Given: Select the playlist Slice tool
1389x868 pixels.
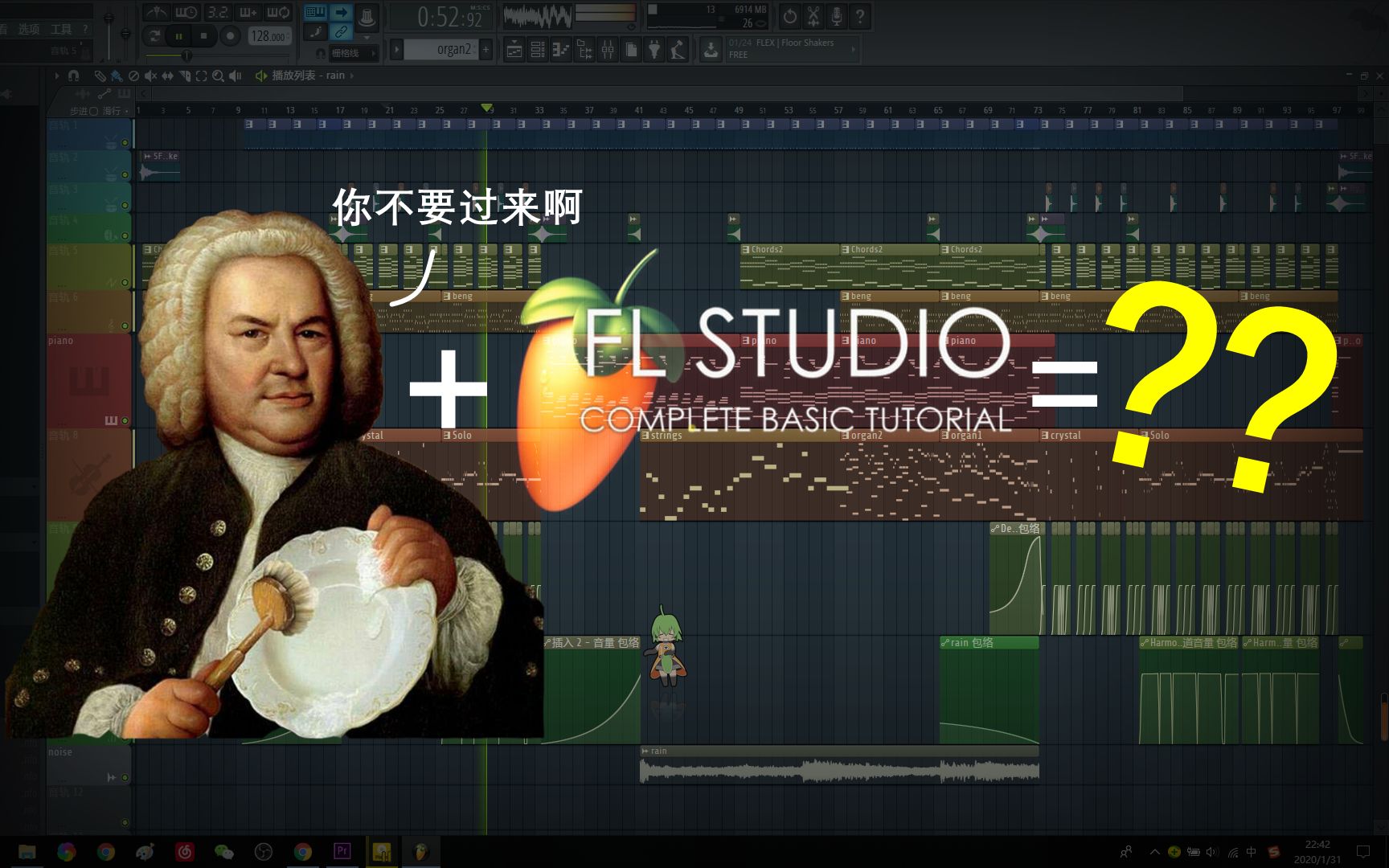Looking at the screenshot, I should 184,76.
